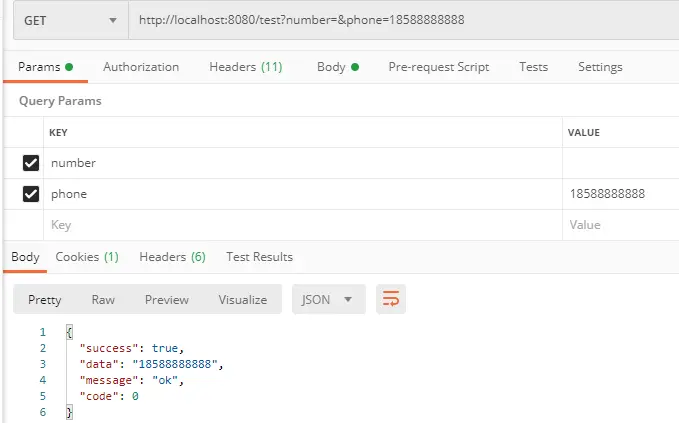Toggle the response word wrap icon
The height and width of the screenshot is (423, 679).
point(391,299)
